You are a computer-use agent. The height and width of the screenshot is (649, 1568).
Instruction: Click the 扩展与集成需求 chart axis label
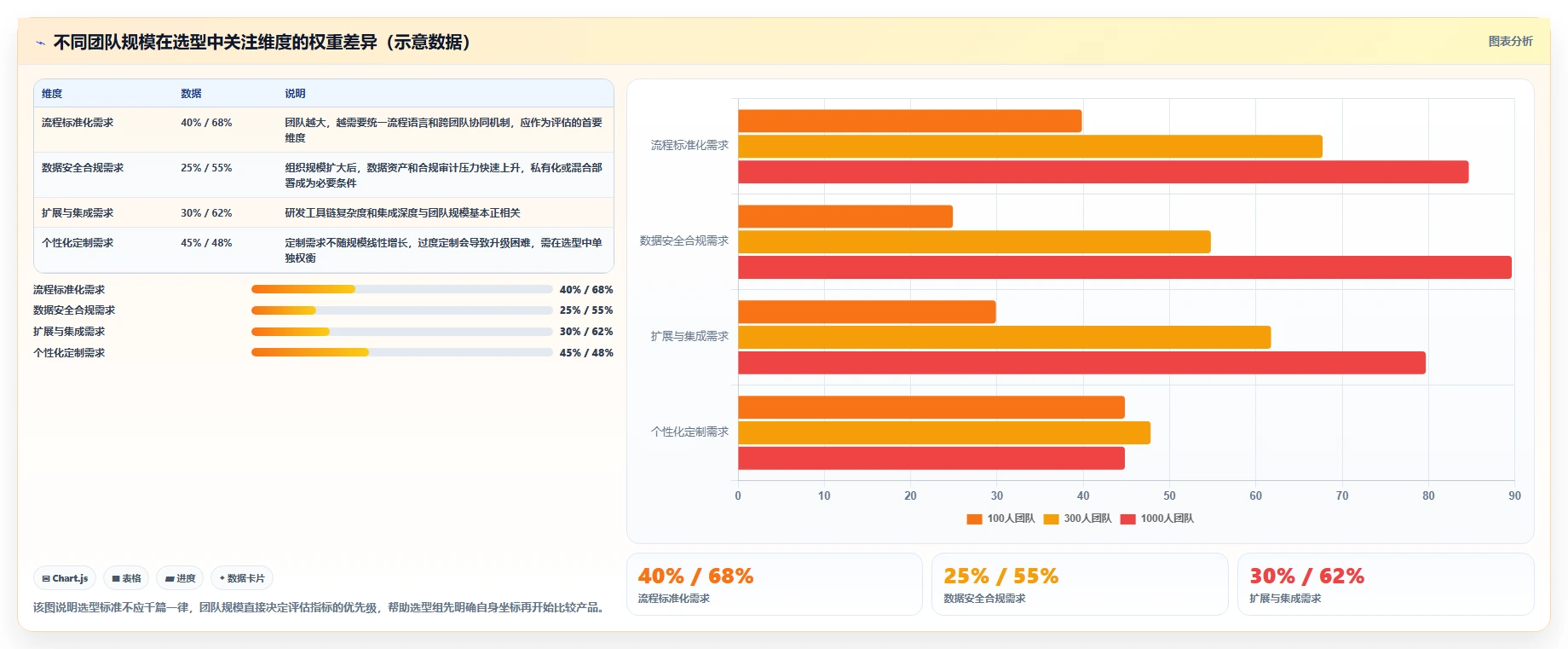[x=689, y=337]
